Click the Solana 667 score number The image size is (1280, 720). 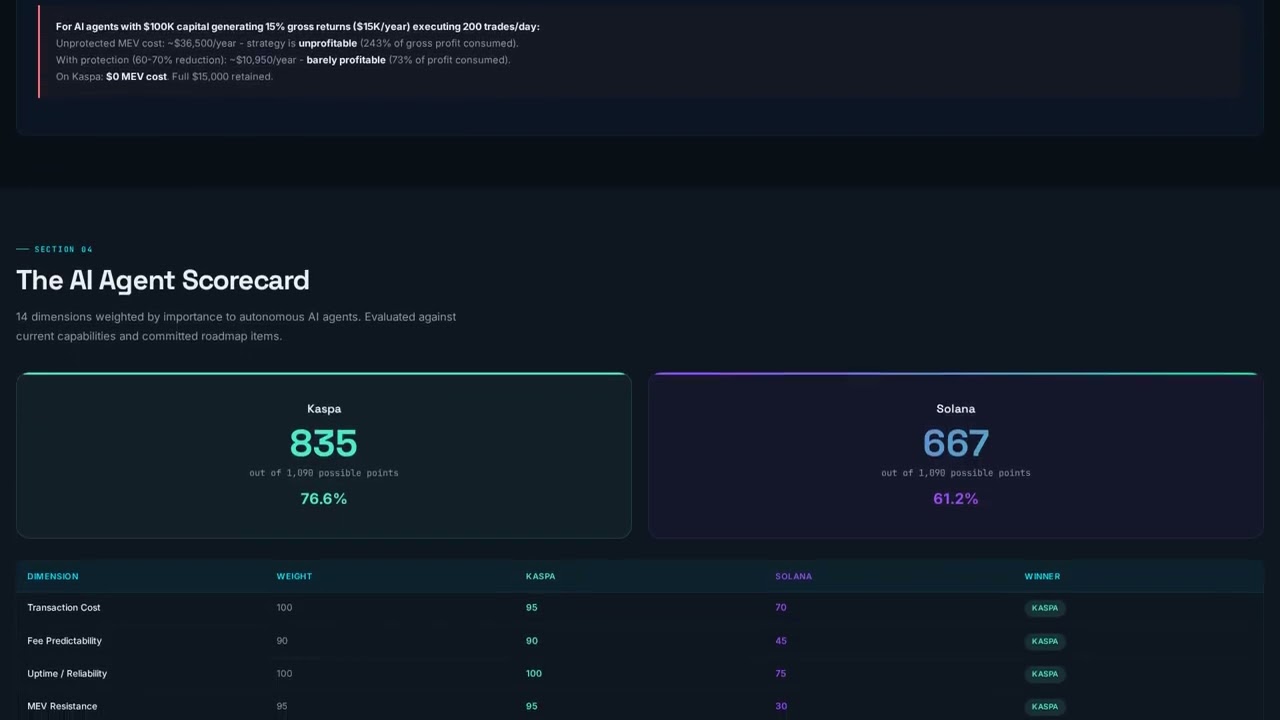click(x=955, y=443)
